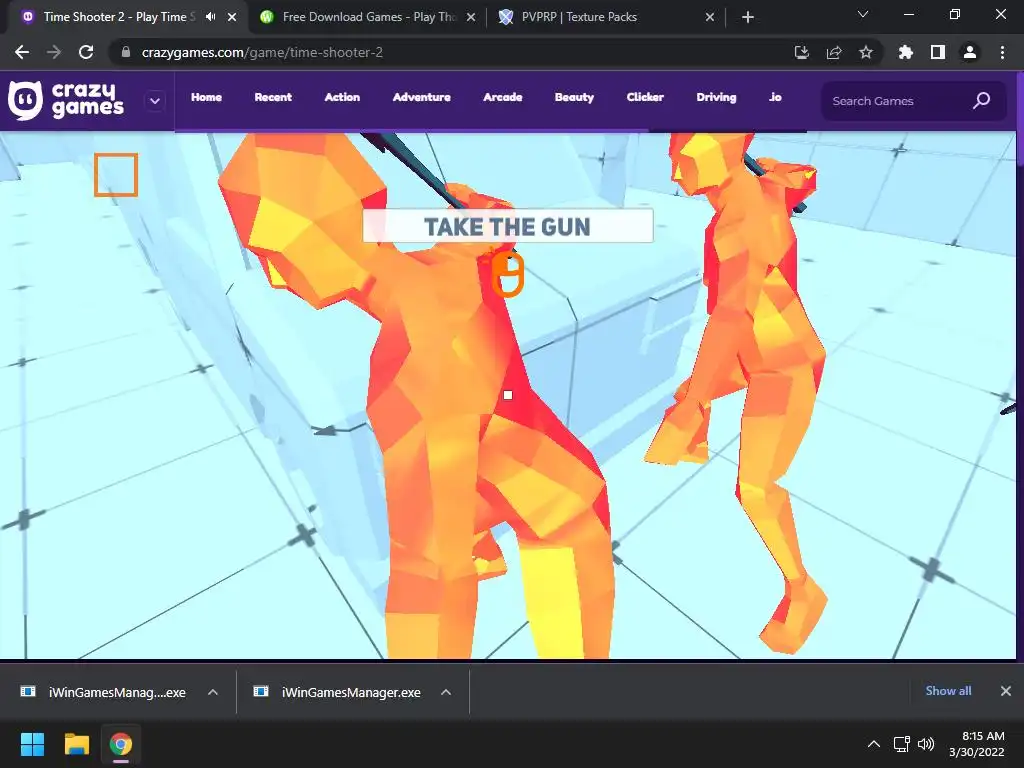Click the search magnifier icon
This screenshot has height=768, width=1024.
click(x=982, y=101)
